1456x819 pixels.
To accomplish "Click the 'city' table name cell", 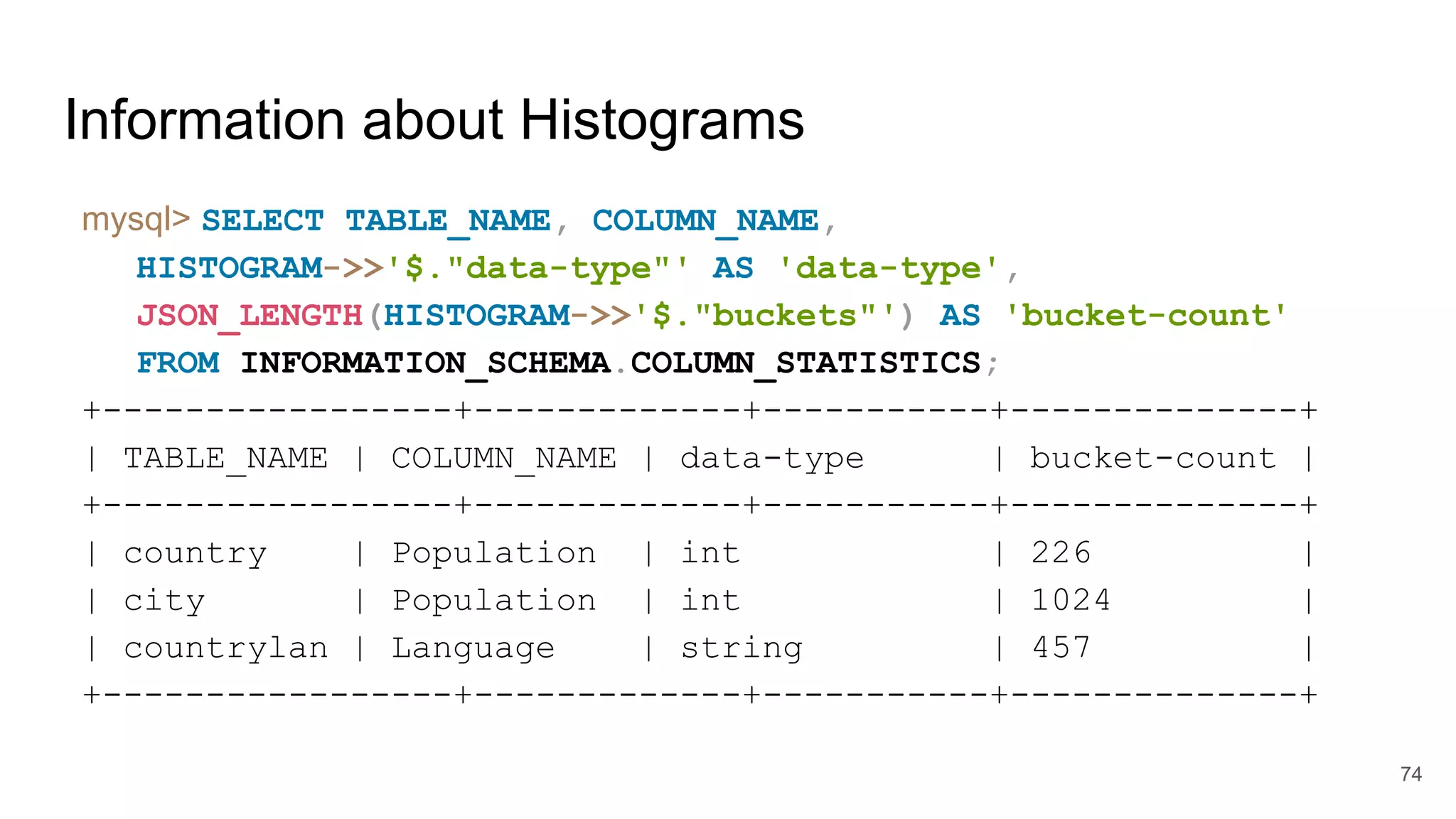I will click(164, 601).
